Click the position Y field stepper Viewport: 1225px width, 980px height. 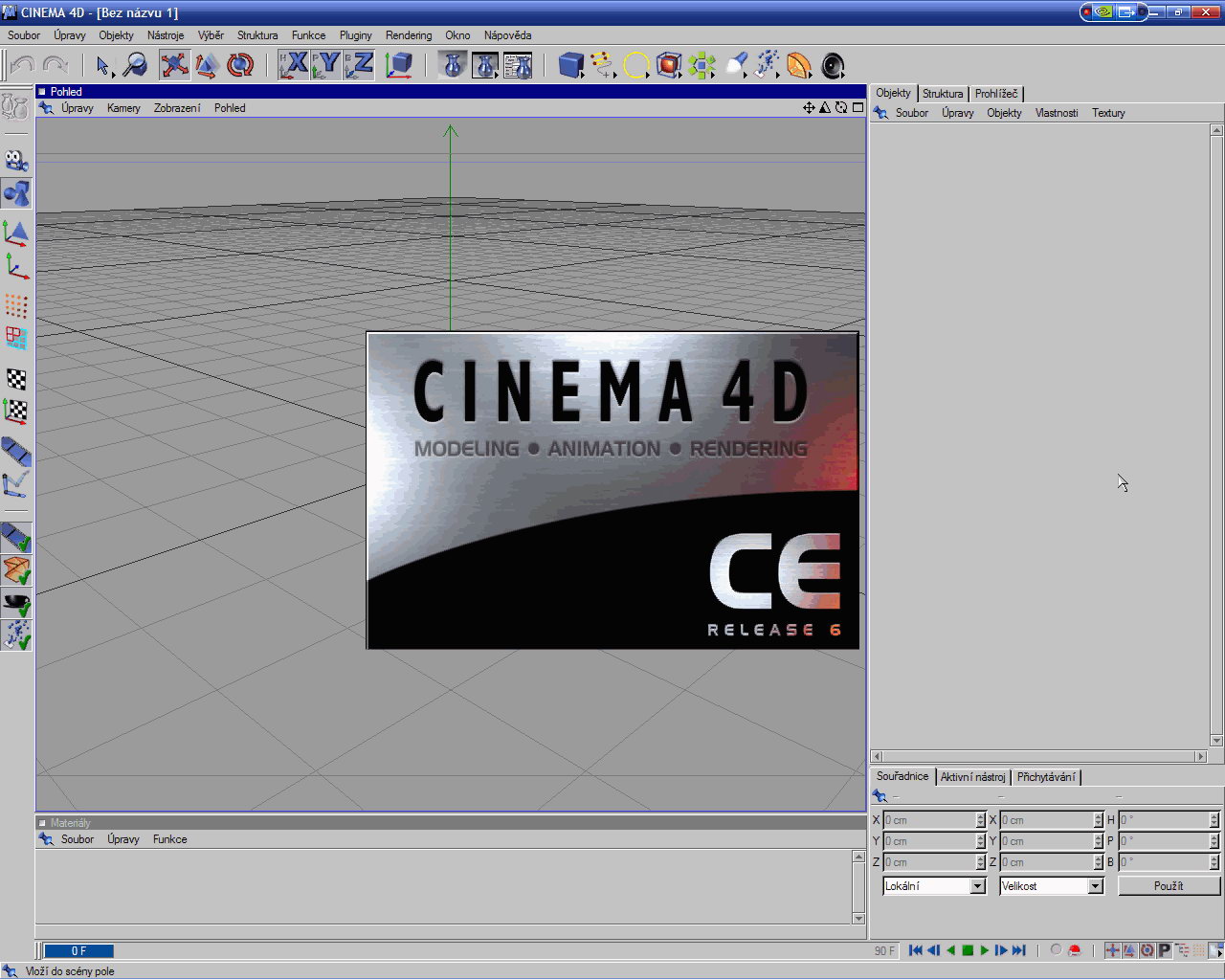click(981, 841)
